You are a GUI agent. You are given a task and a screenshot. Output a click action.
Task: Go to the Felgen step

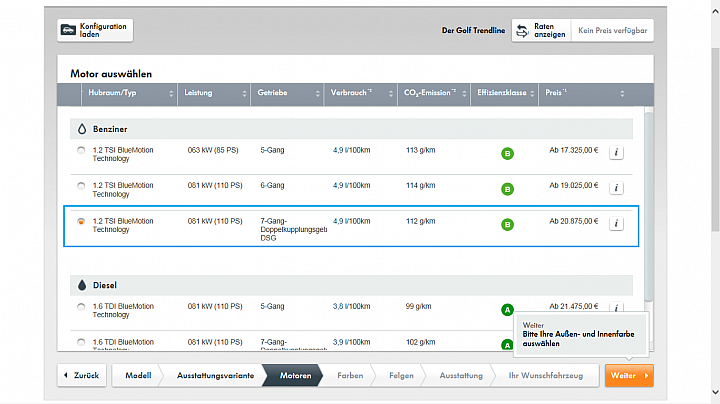tap(401, 376)
